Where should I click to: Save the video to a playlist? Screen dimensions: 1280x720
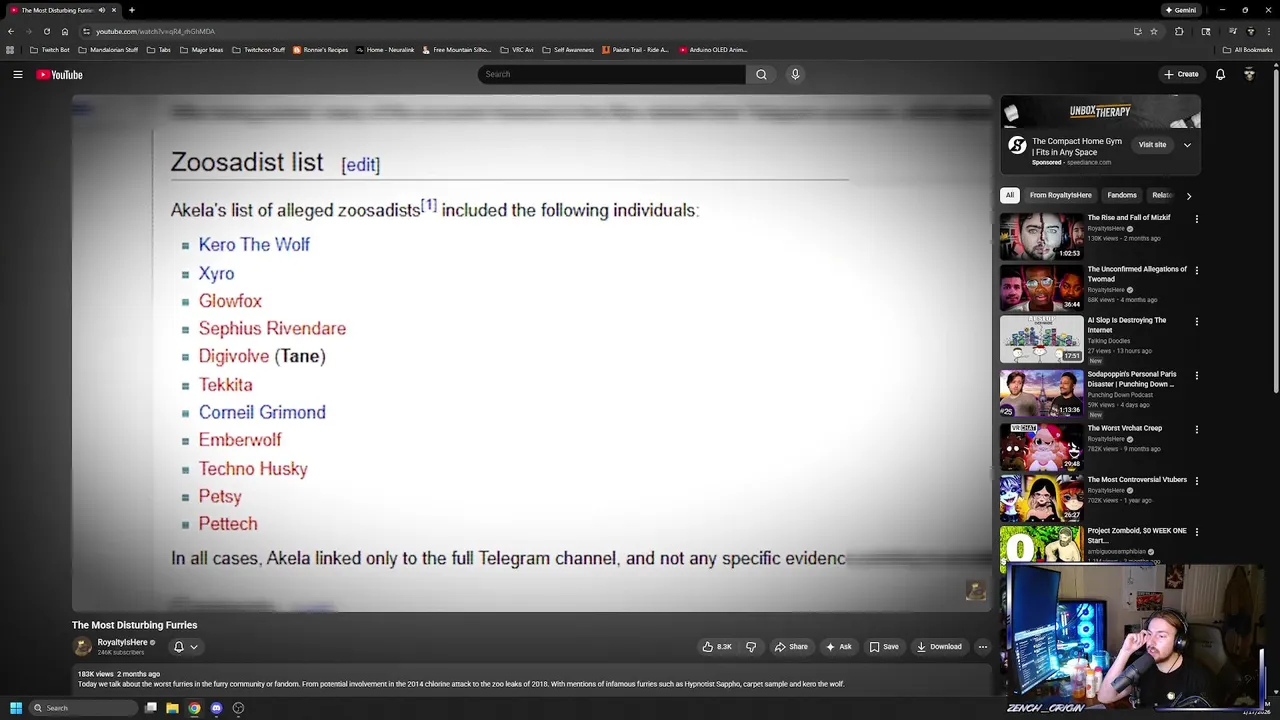click(x=884, y=647)
